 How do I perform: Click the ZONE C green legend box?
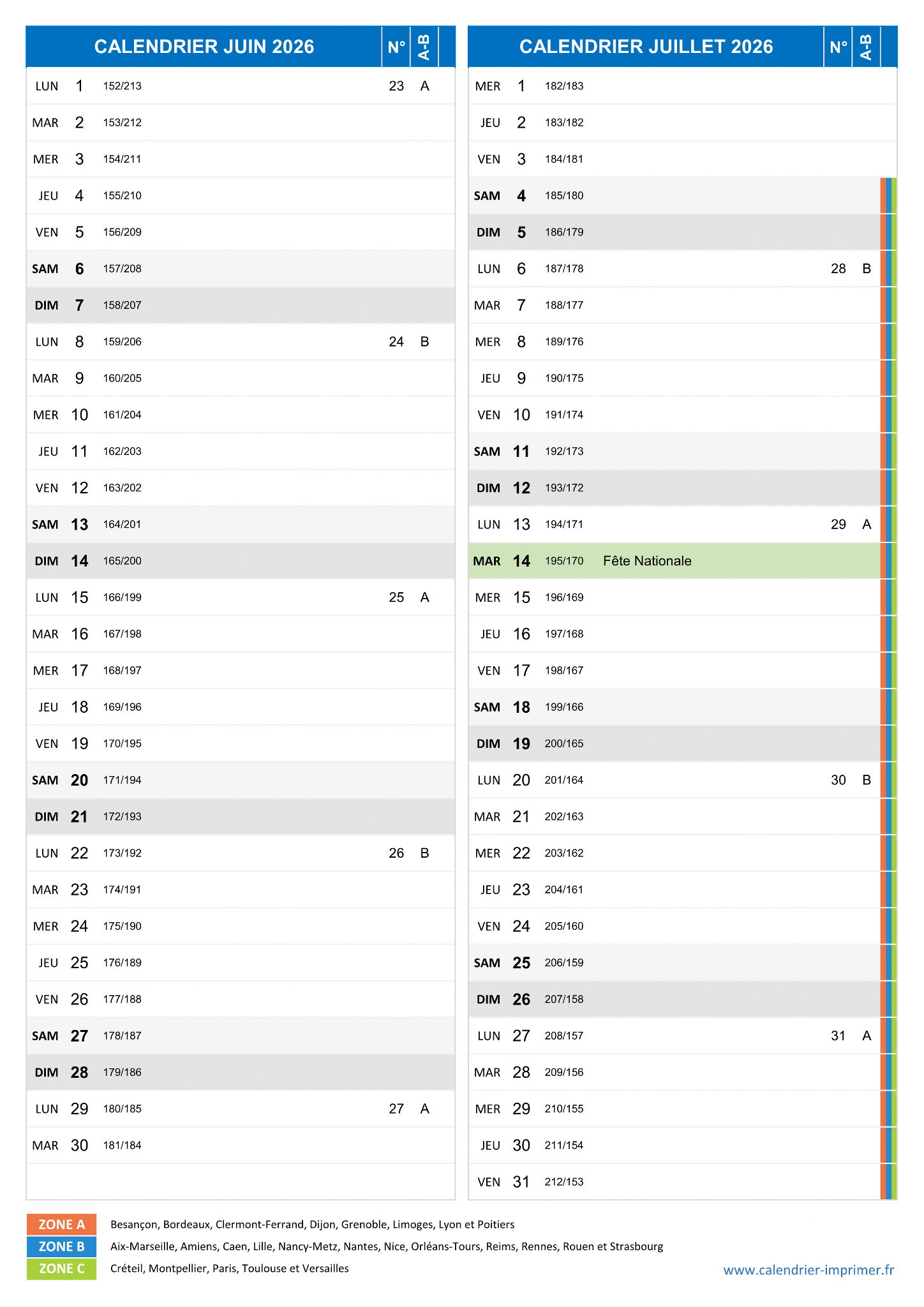point(61,1268)
